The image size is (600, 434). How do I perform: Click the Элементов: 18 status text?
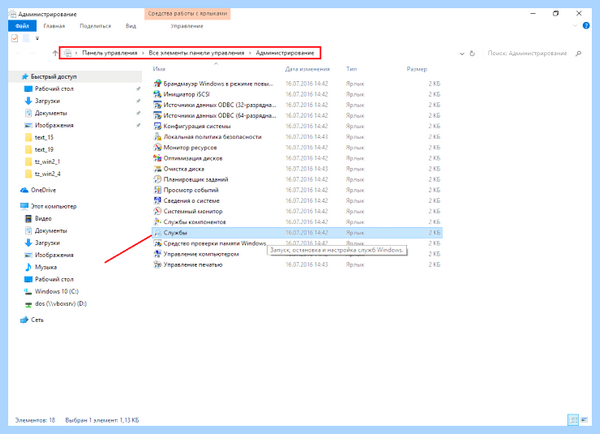pyautogui.click(x=35, y=420)
